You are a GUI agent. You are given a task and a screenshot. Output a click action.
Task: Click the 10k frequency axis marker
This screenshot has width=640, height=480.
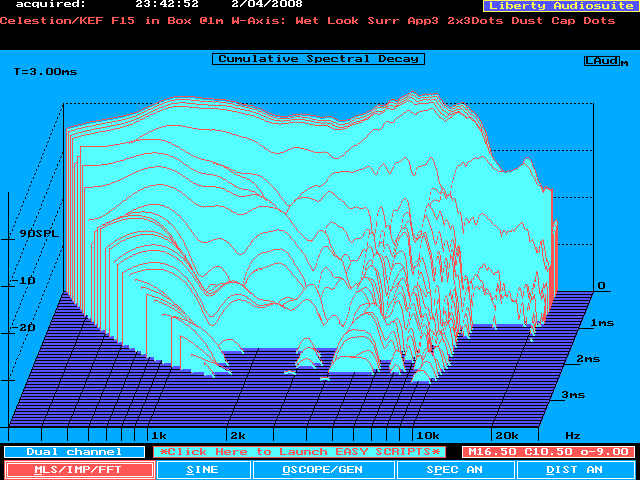pos(427,436)
